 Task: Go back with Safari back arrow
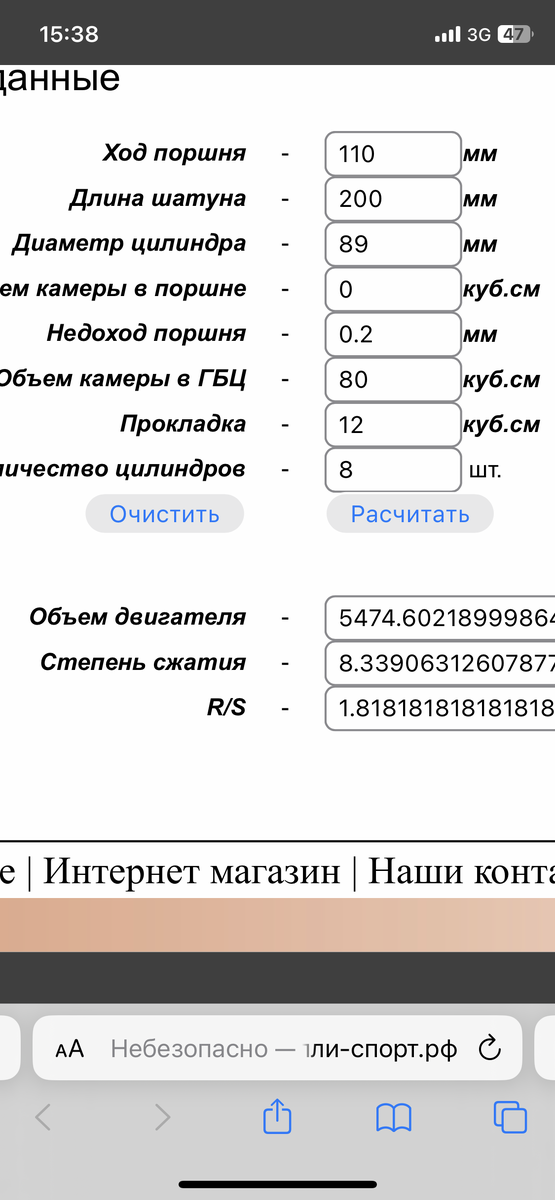click(43, 1117)
